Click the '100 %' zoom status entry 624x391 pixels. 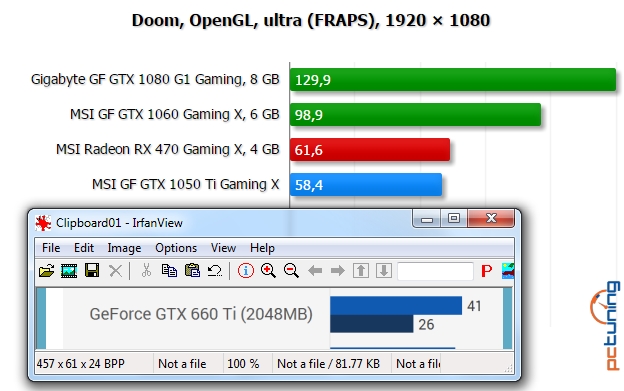point(243,364)
